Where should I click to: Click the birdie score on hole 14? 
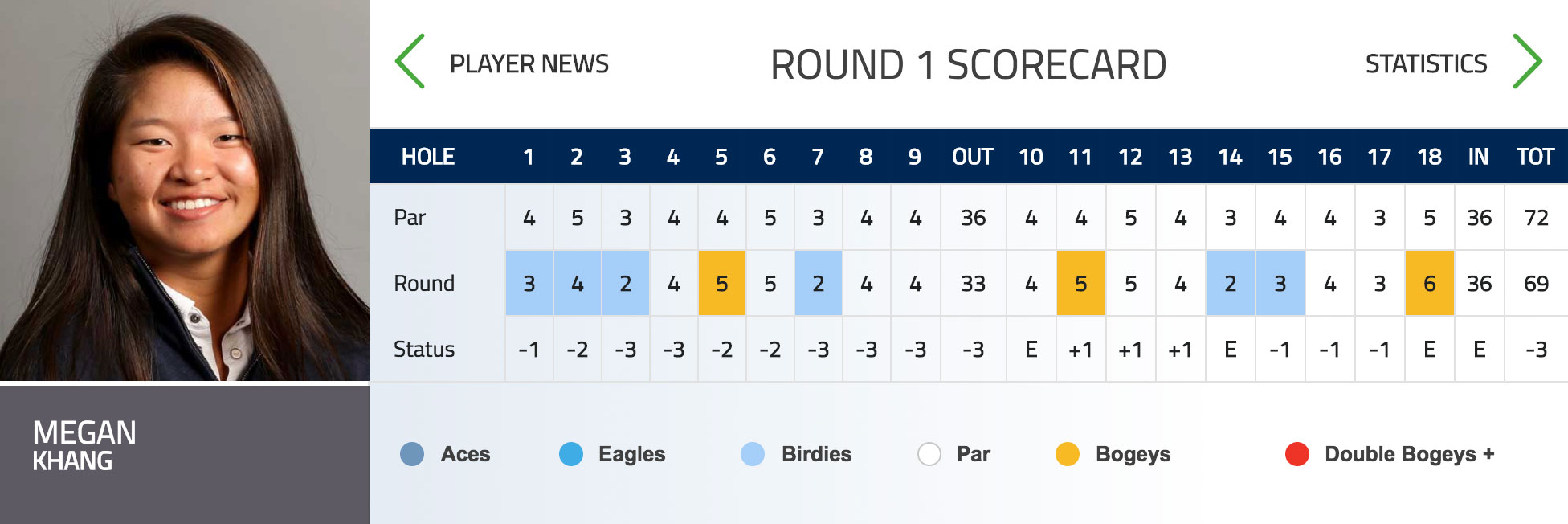click(1230, 283)
